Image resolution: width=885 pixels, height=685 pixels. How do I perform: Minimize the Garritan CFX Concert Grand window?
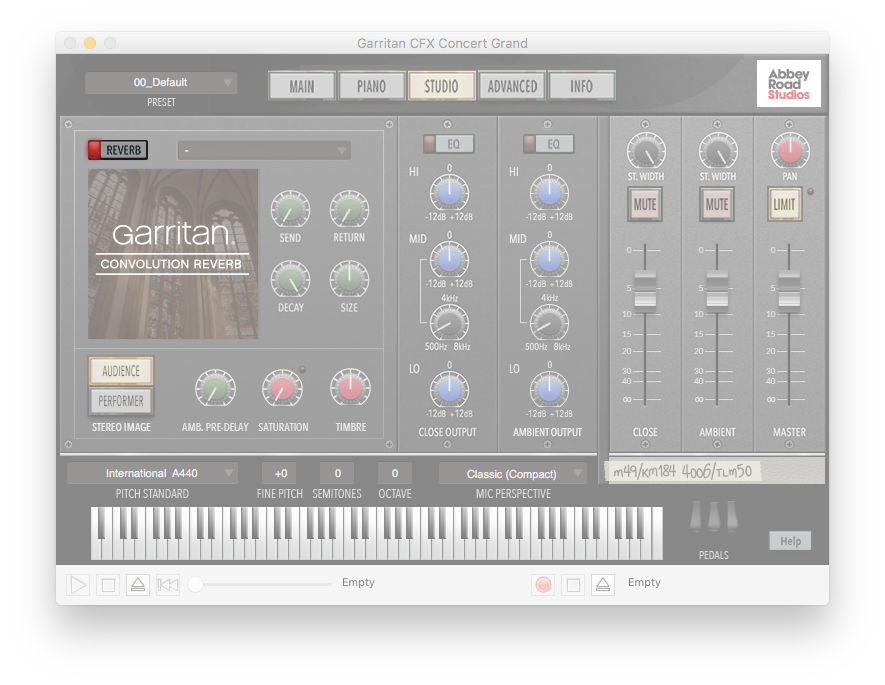click(x=90, y=43)
